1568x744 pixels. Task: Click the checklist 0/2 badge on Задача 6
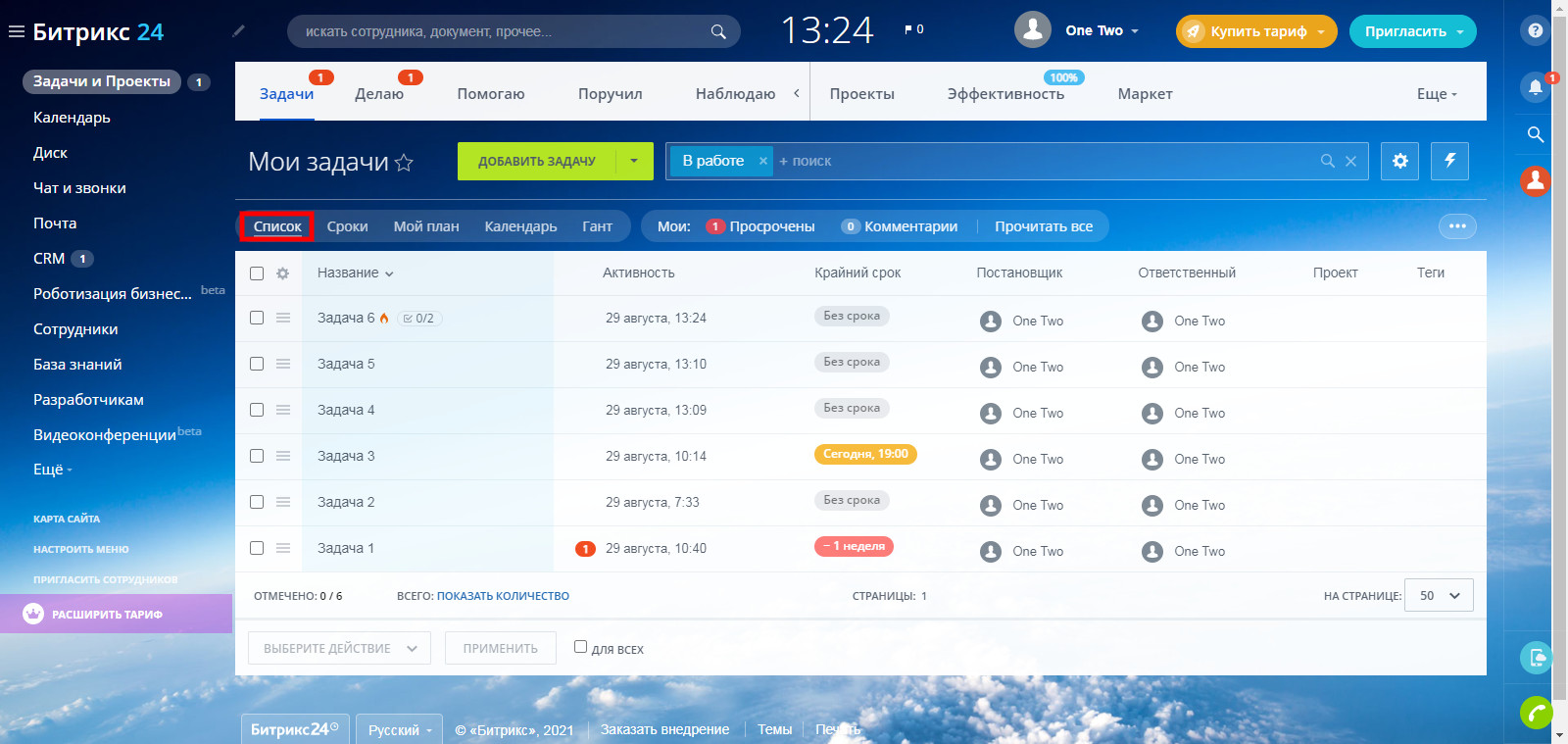pyautogui.click(x=419, y=319)
